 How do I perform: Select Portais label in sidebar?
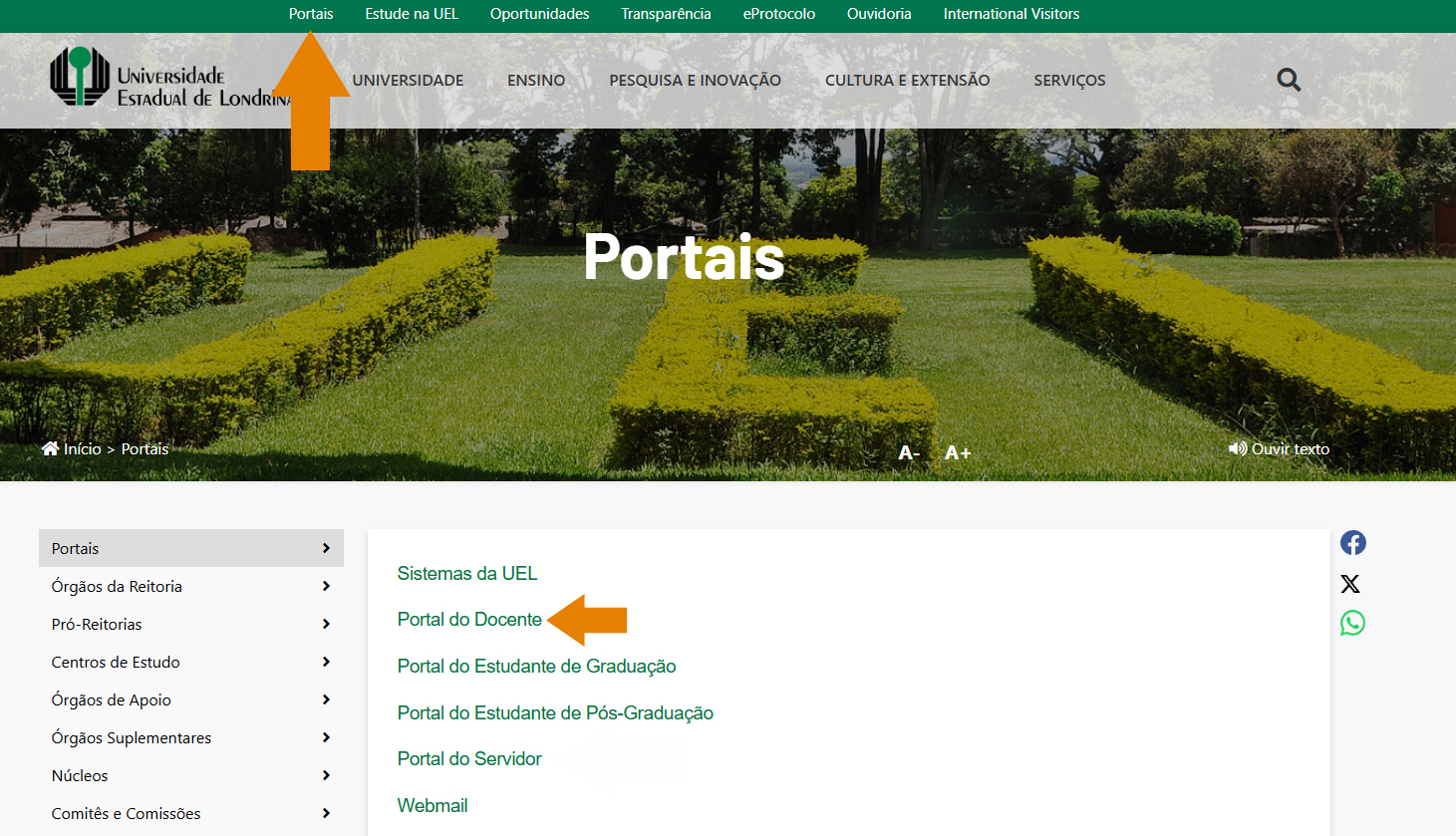coord(75,549)
